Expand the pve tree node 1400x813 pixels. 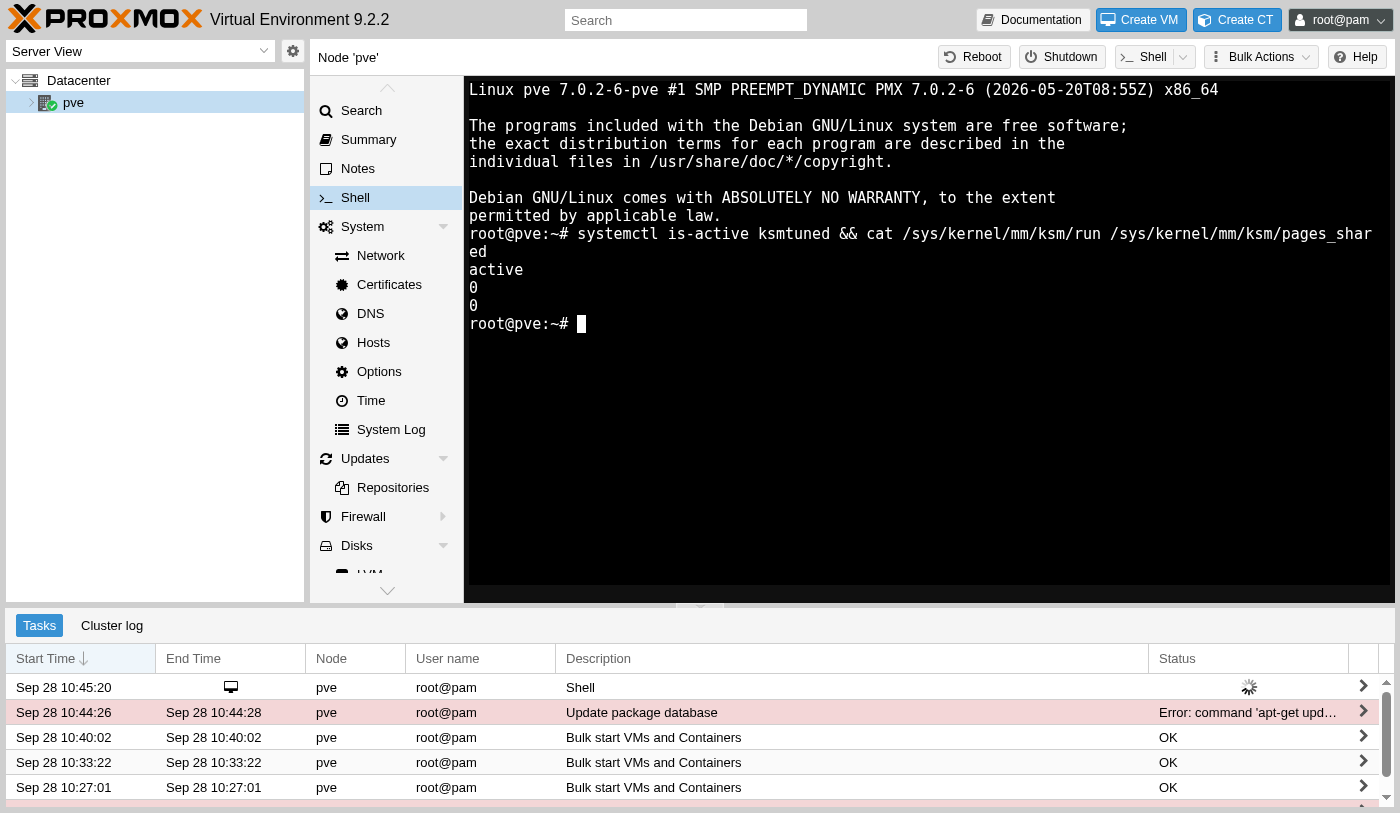31,102
